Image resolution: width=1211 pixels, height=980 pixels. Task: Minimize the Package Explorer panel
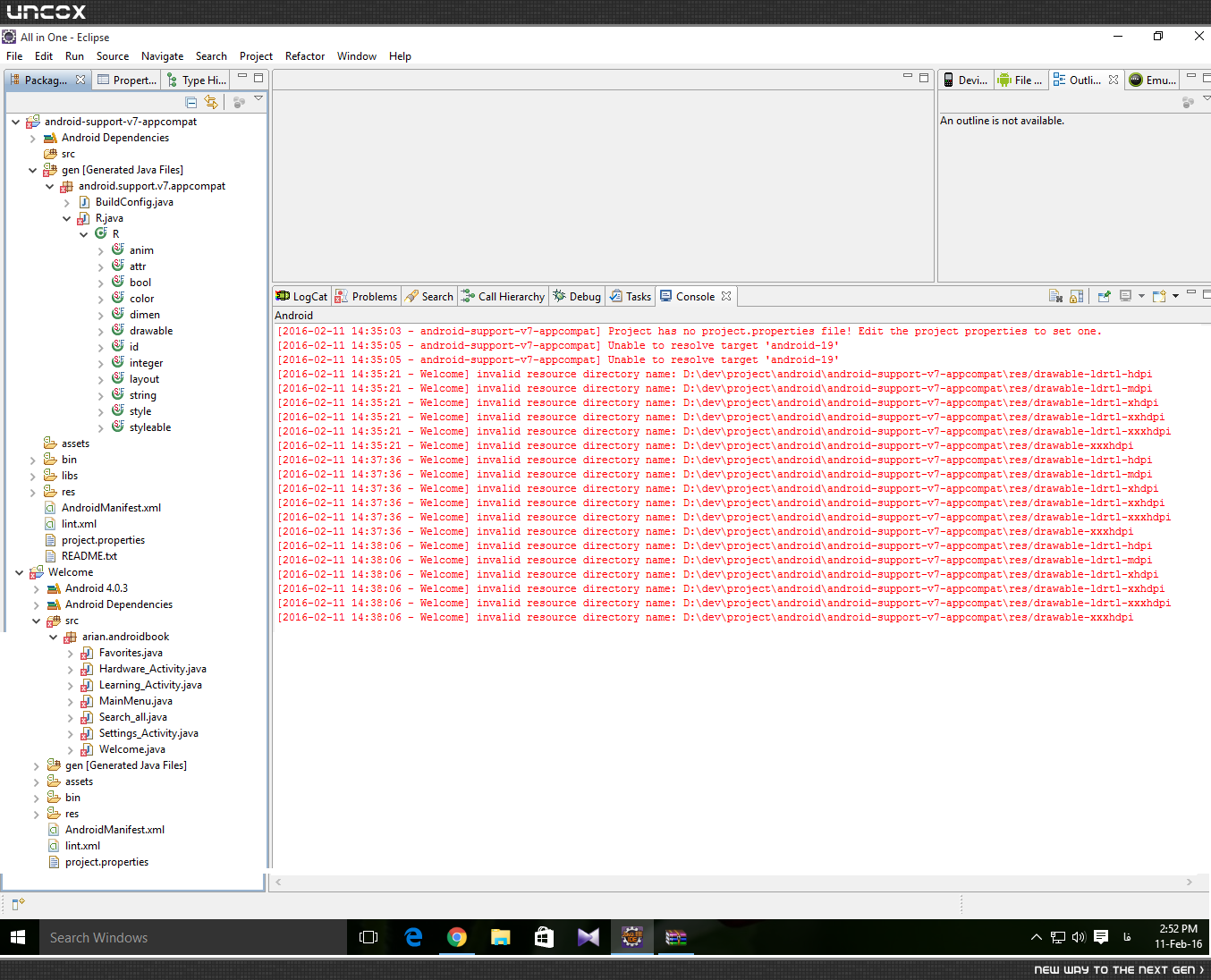coord(242,77)
